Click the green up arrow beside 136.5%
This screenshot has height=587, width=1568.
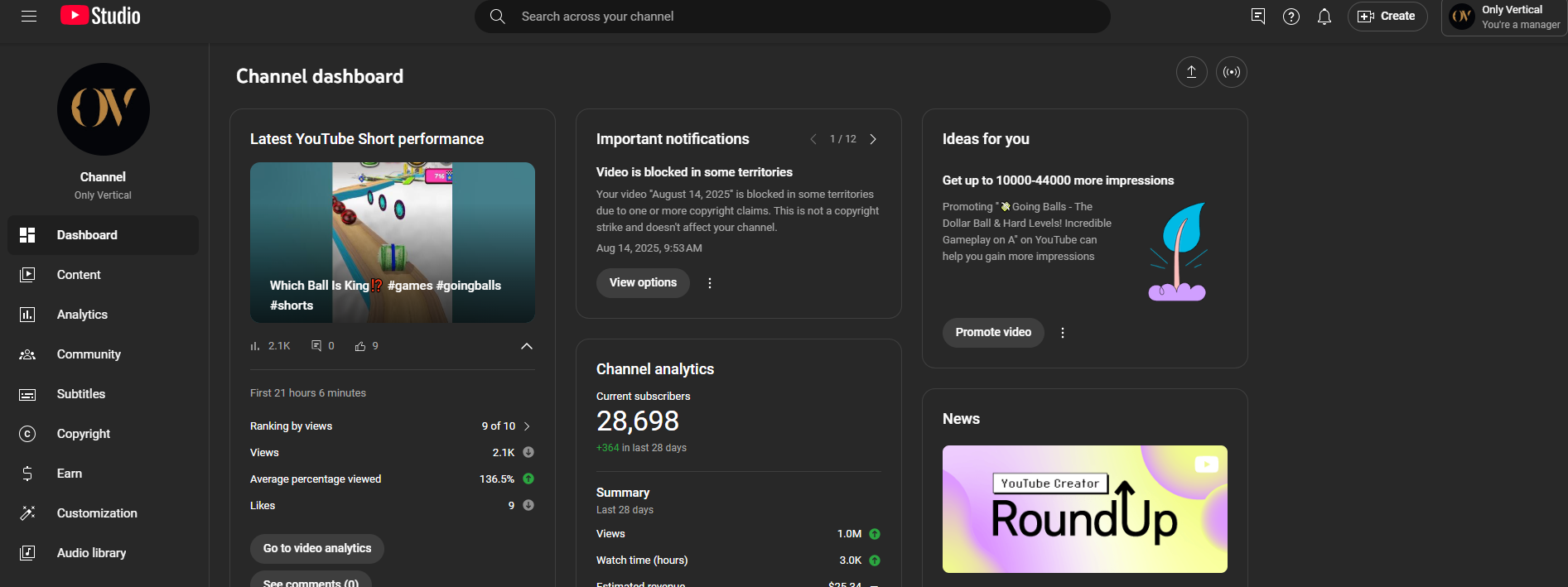528,479
